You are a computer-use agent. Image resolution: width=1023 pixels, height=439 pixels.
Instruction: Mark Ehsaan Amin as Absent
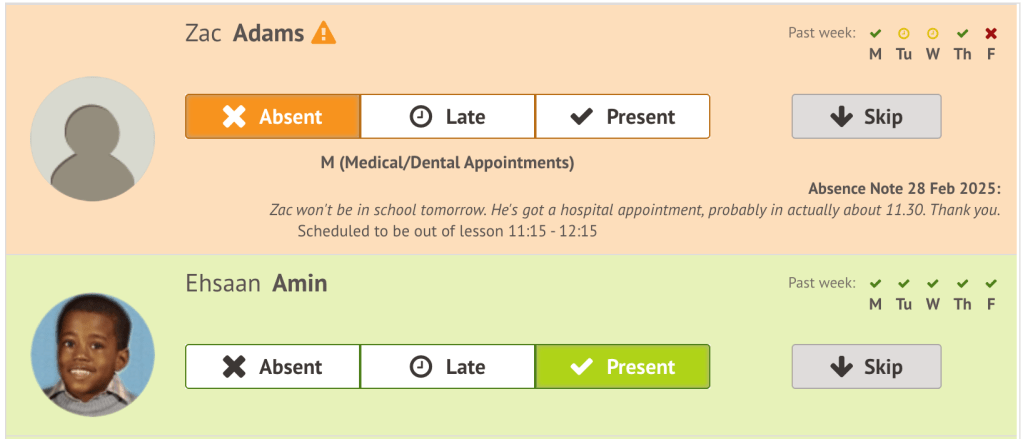pos(272,366)
